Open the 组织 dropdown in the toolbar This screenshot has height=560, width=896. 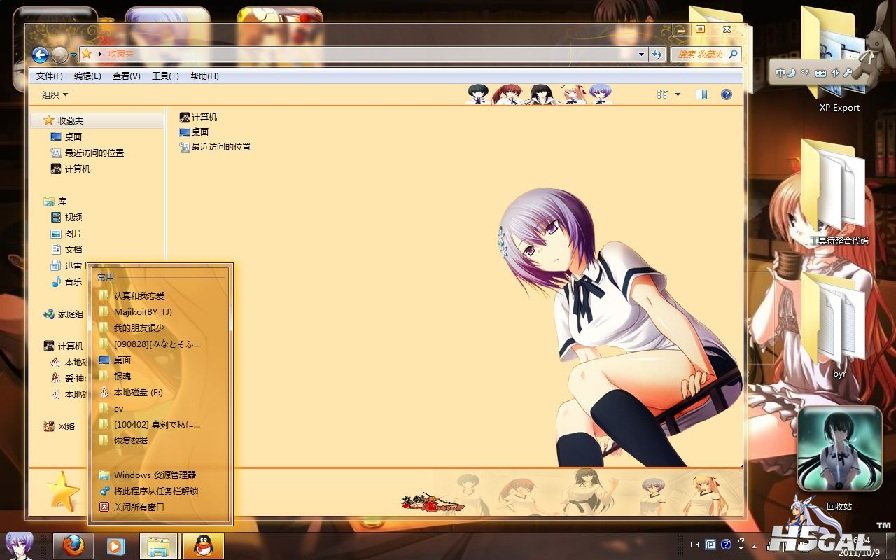tap(55, 95)
